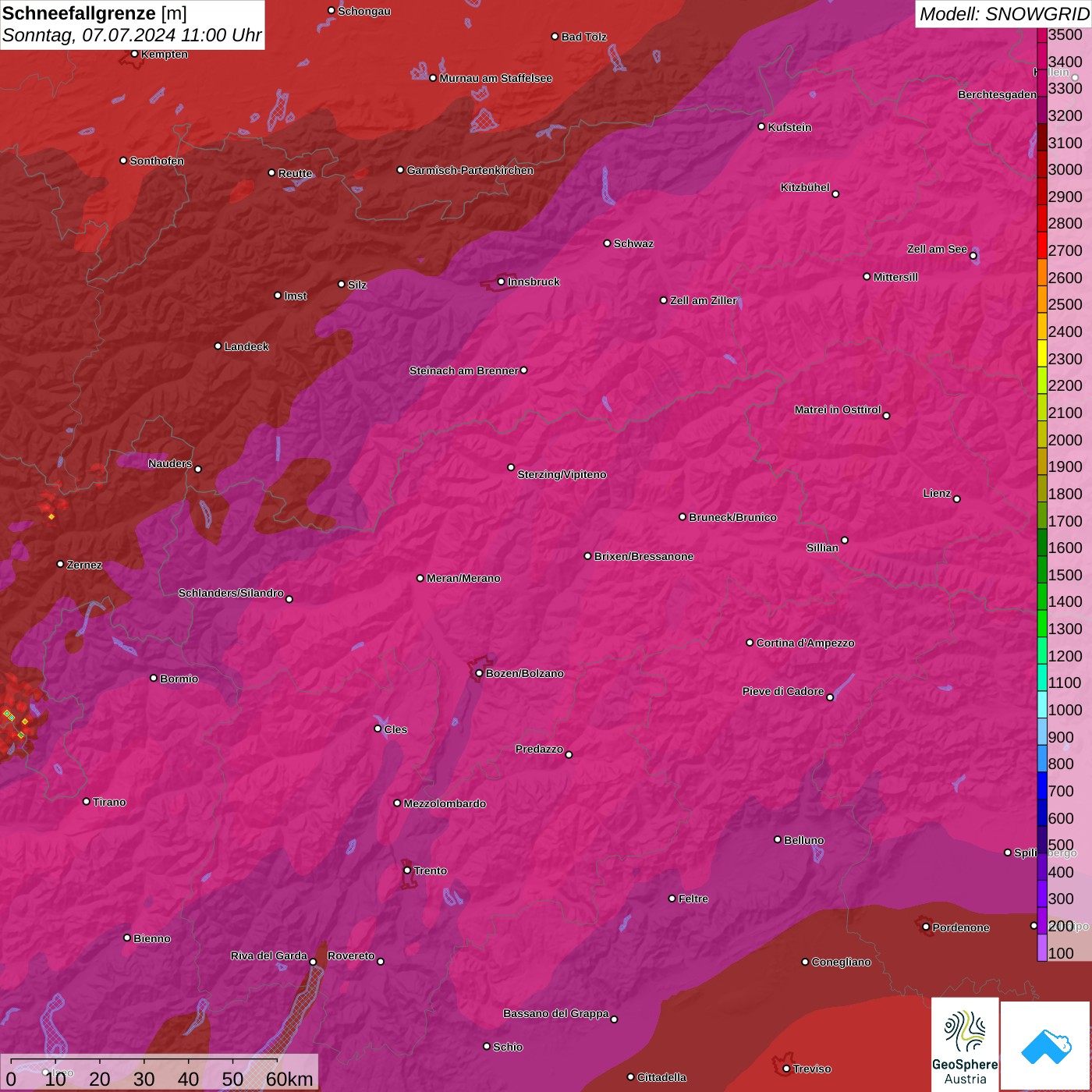
Task: Click the Bienno label
Action: point(152,938)
